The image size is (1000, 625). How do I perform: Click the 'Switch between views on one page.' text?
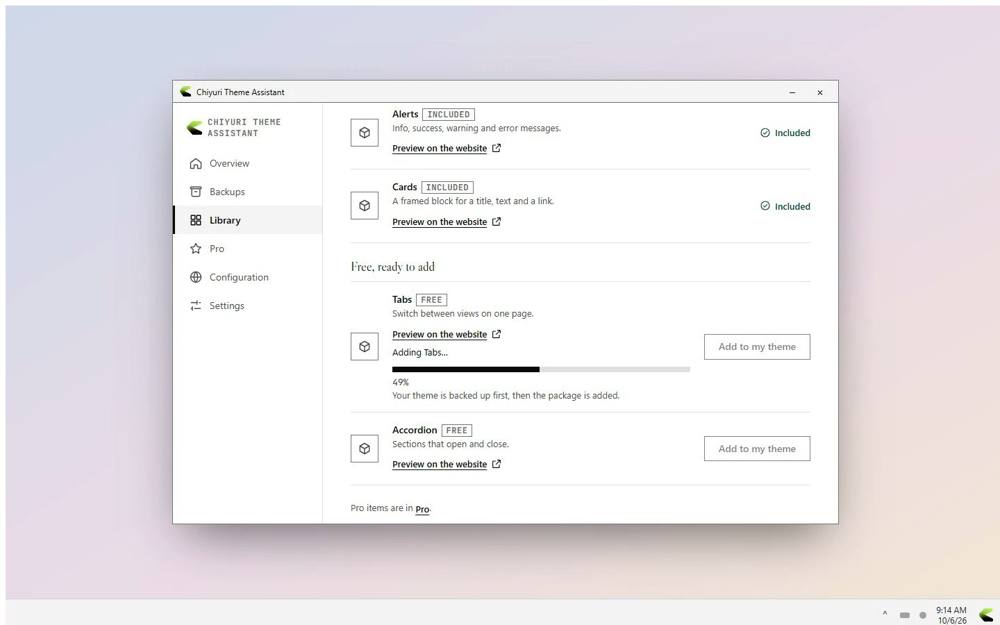(x=463, y=314)
